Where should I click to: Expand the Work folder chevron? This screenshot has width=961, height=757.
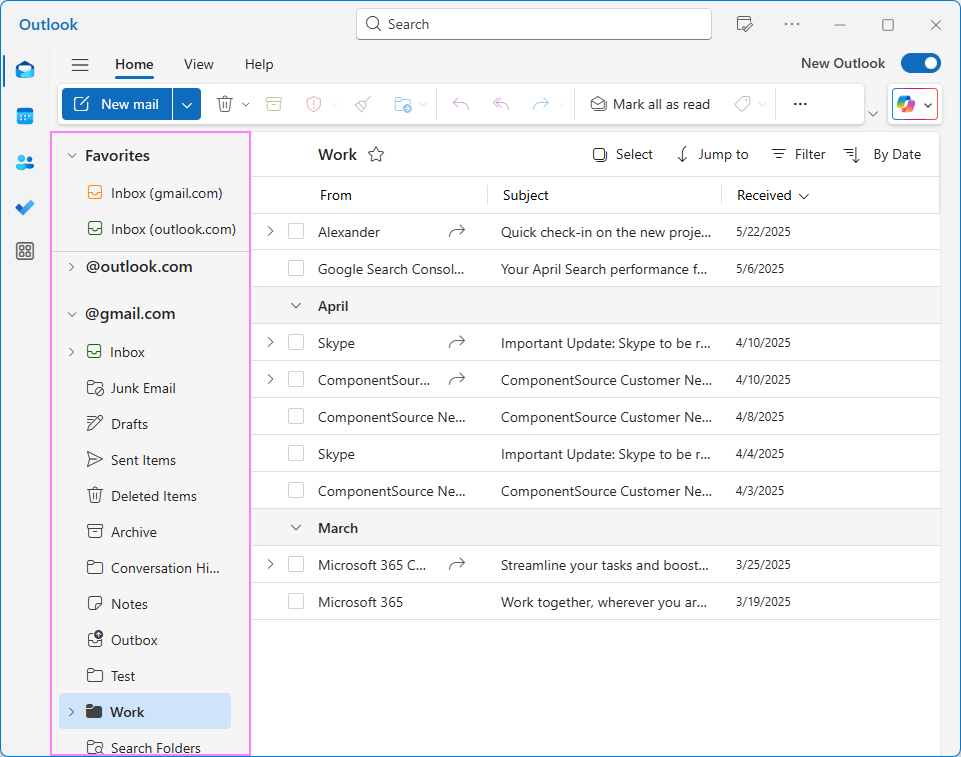pyautogui.click(x=72, y=712)
